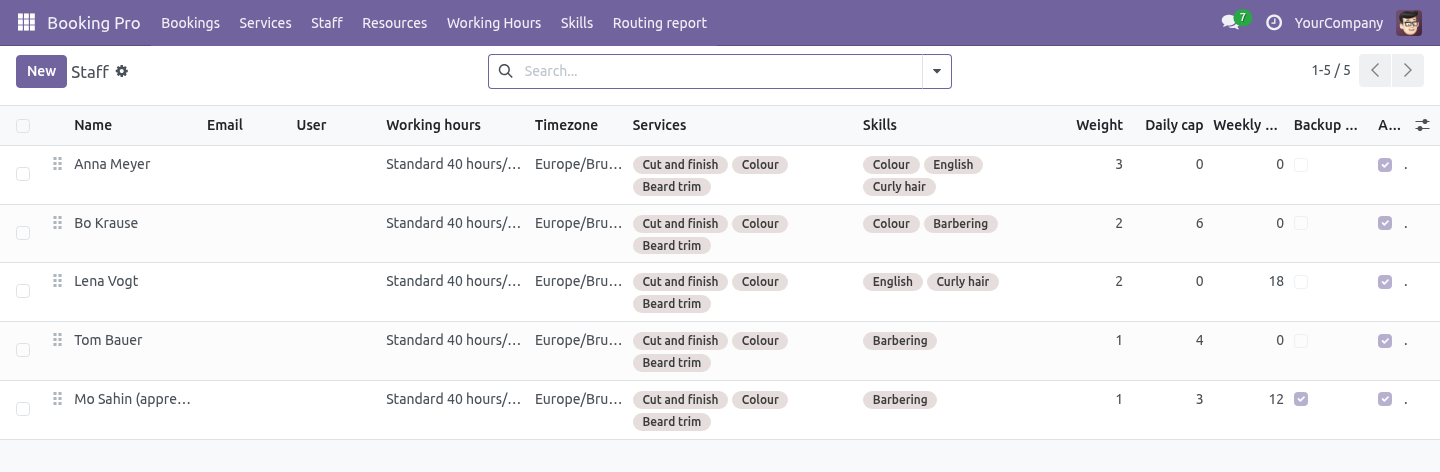1440x472 pixels.
Task: Open Bo Krause staff record
Action: [106, 223]
